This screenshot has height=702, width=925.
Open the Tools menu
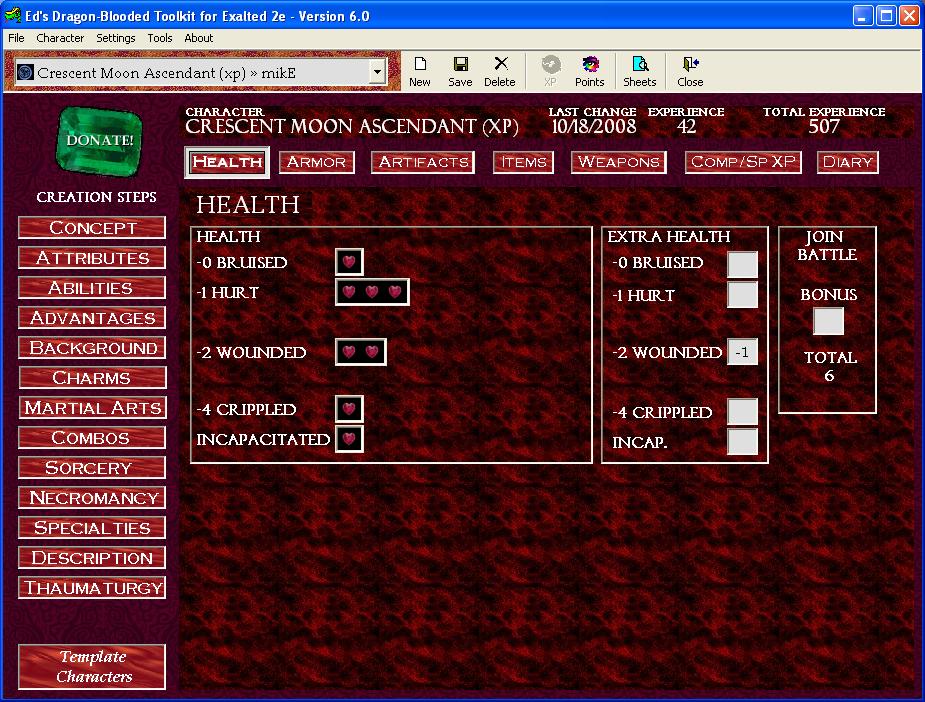[x=160, y=38]
